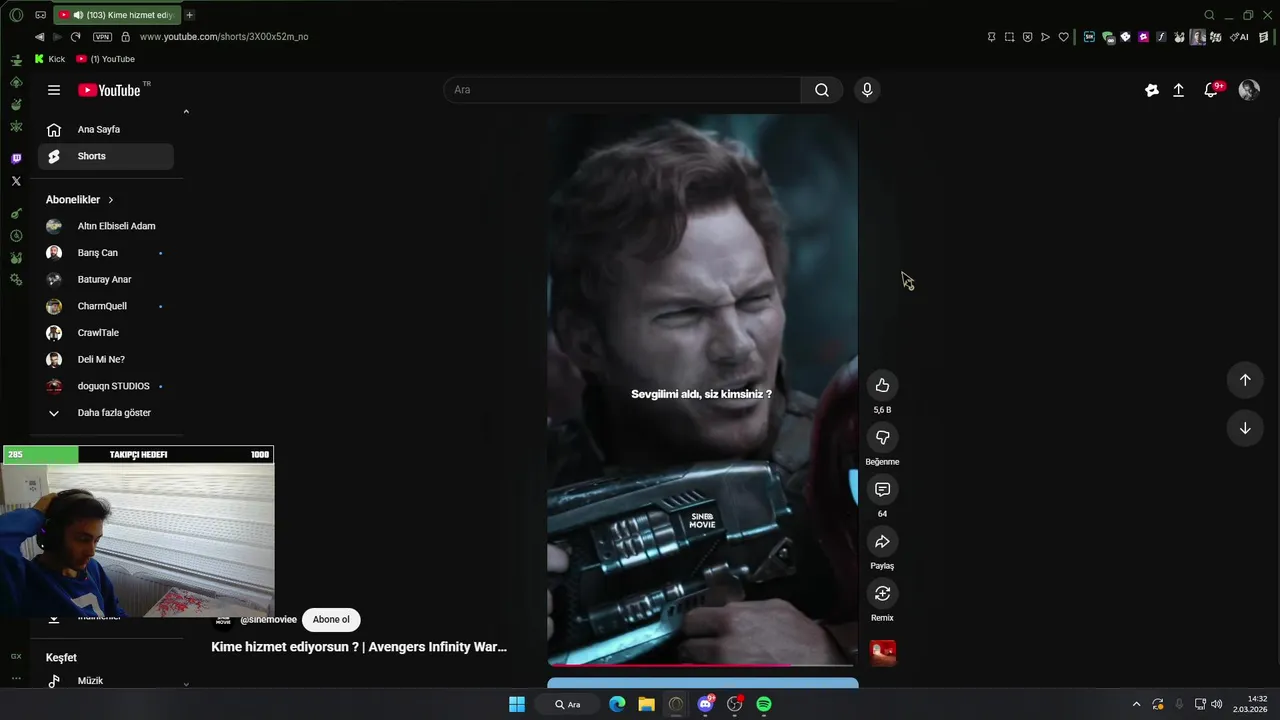The image size is (1280, 720).
Task: Open the comments showing 64
Action: 882,489
